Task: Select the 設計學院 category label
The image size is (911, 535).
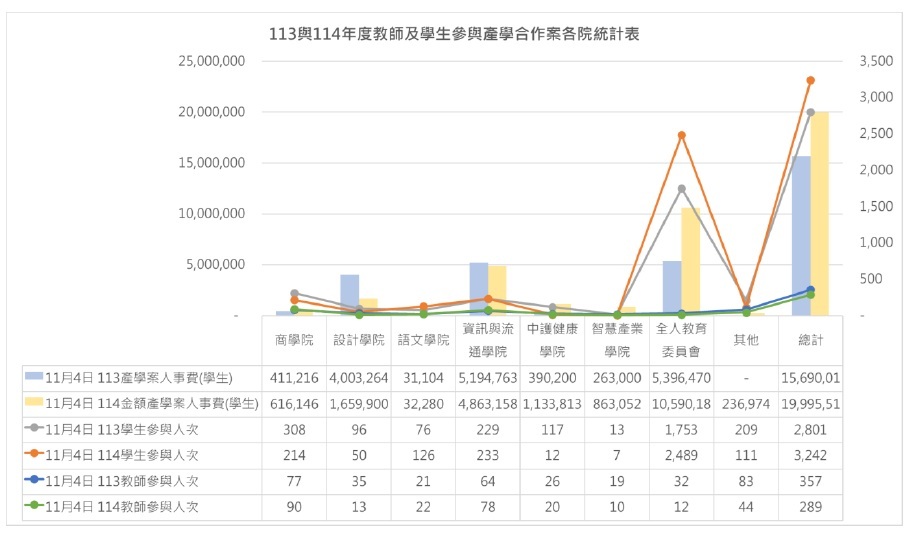Action: (x=358, y=340)
